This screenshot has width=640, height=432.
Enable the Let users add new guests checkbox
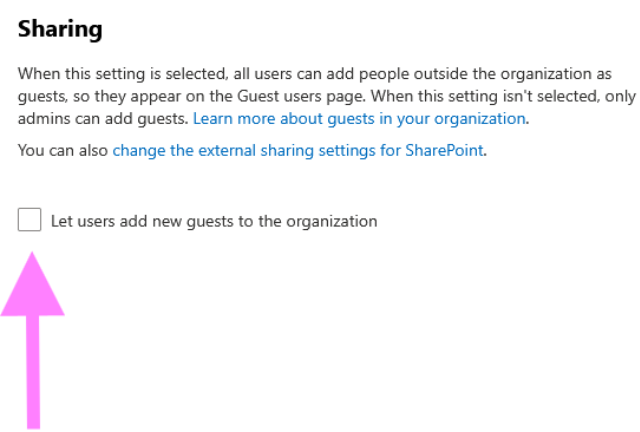(x=29, y=220)
